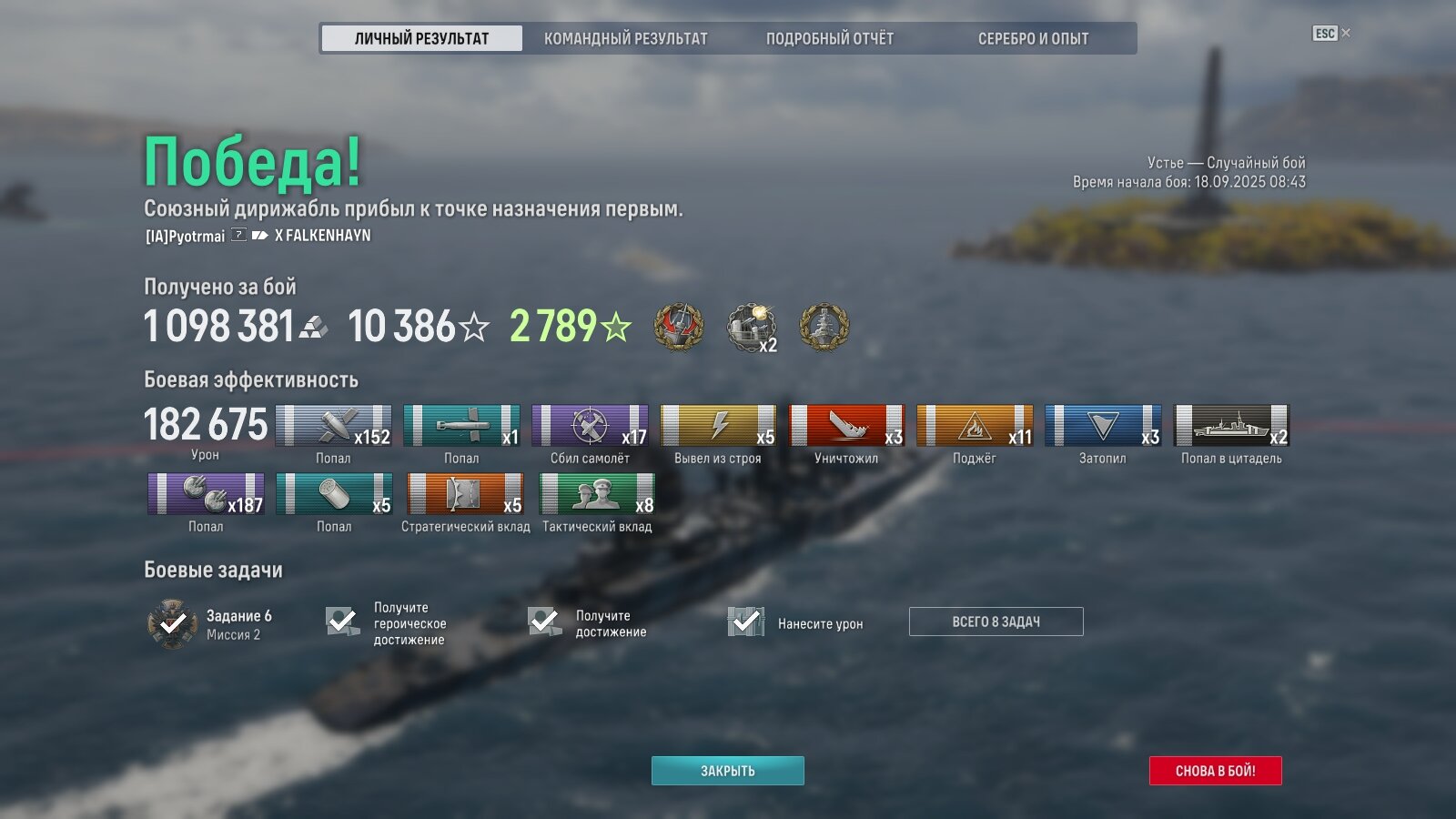Image resolution: width=1456 pixels, height=819 pixels.
Task: Click the x152 shell hits ribbon
Action: (333, 426)
